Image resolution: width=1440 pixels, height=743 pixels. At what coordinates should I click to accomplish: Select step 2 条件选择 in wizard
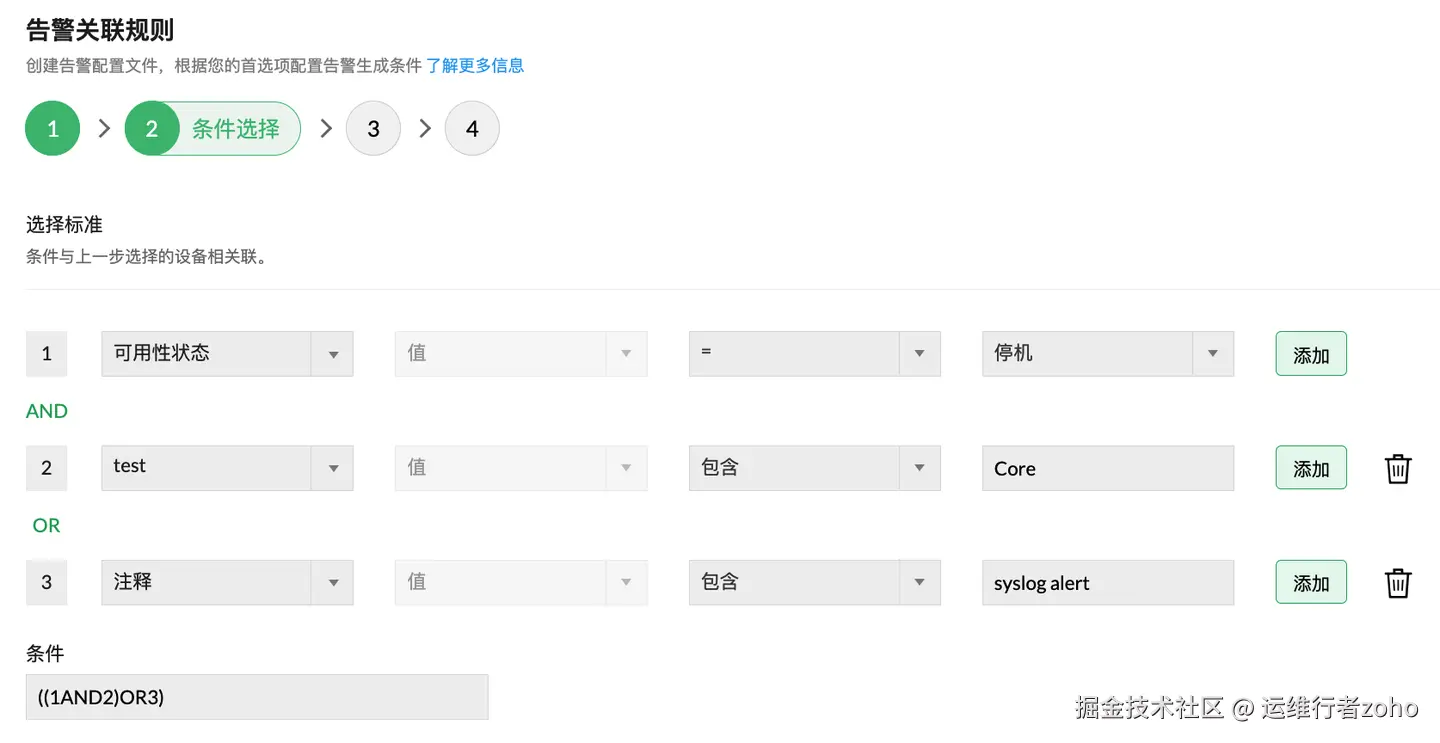tap(213, 129)
